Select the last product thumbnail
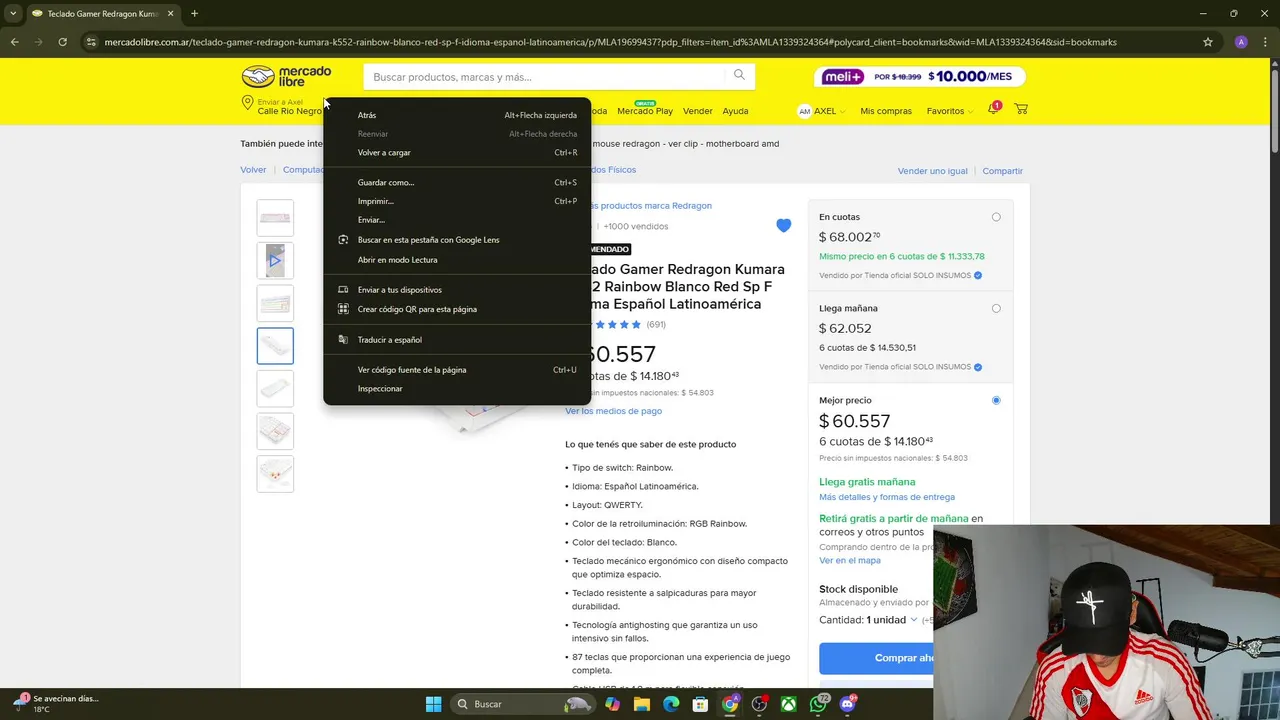The image size is (1280, 720). point(275,473)
